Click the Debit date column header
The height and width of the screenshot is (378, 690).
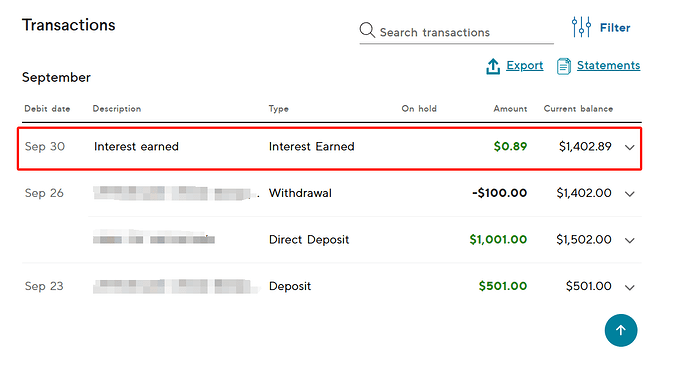[x=47, y=109]
